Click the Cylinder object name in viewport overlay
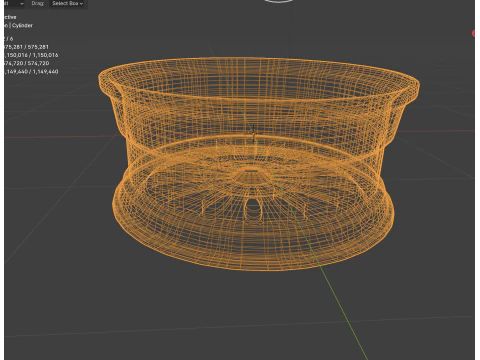 click(22, 25)
